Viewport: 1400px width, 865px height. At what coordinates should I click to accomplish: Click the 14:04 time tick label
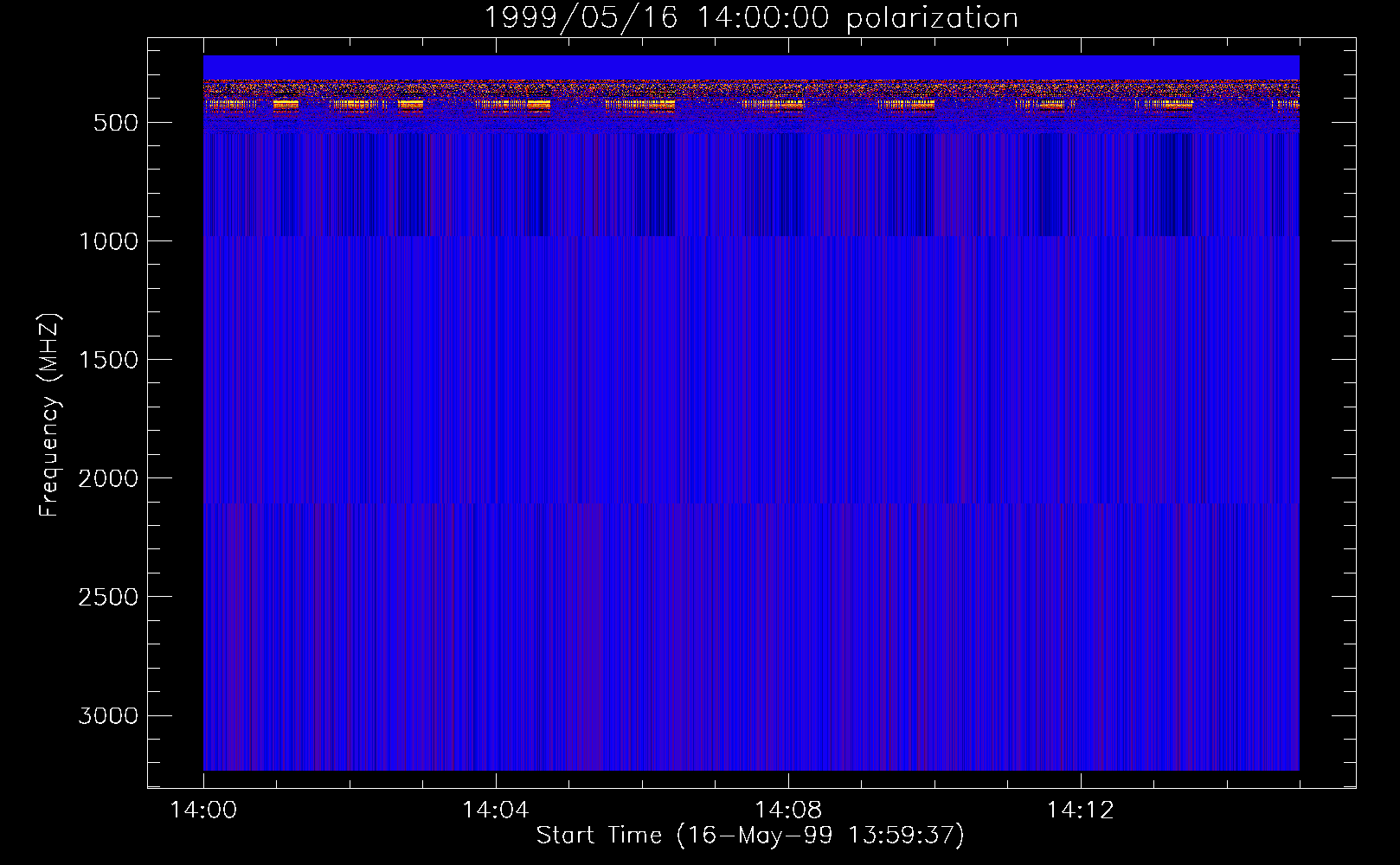click(495, 811)
